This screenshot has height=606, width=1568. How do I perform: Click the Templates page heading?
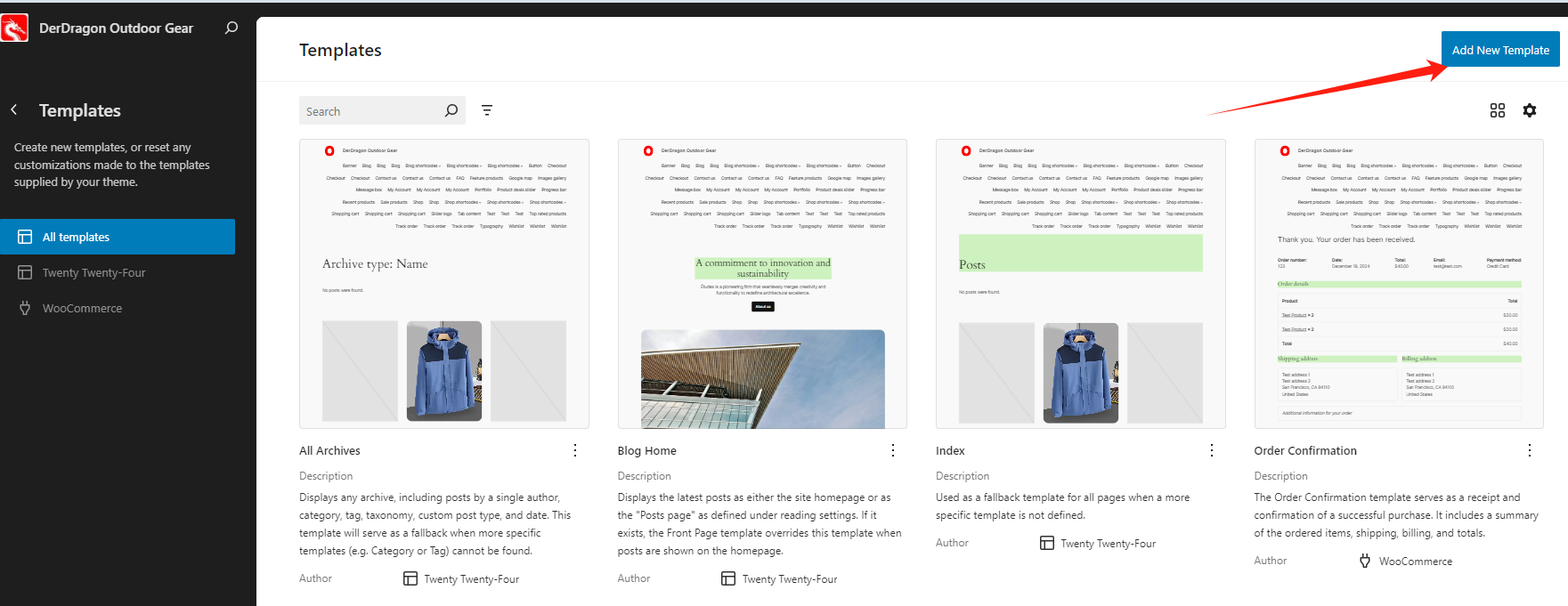340,50
